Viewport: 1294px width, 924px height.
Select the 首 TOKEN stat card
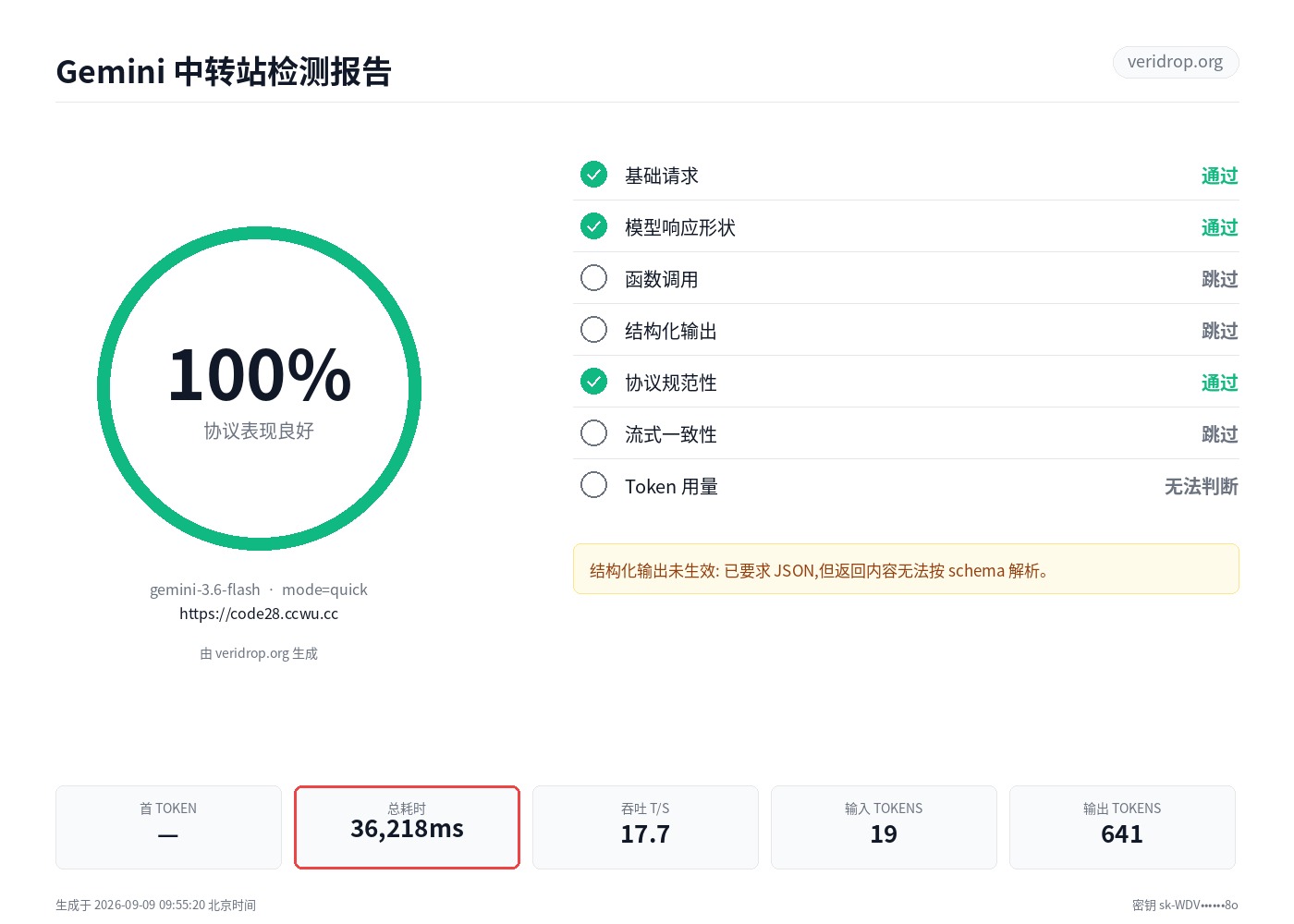point(168,827)
